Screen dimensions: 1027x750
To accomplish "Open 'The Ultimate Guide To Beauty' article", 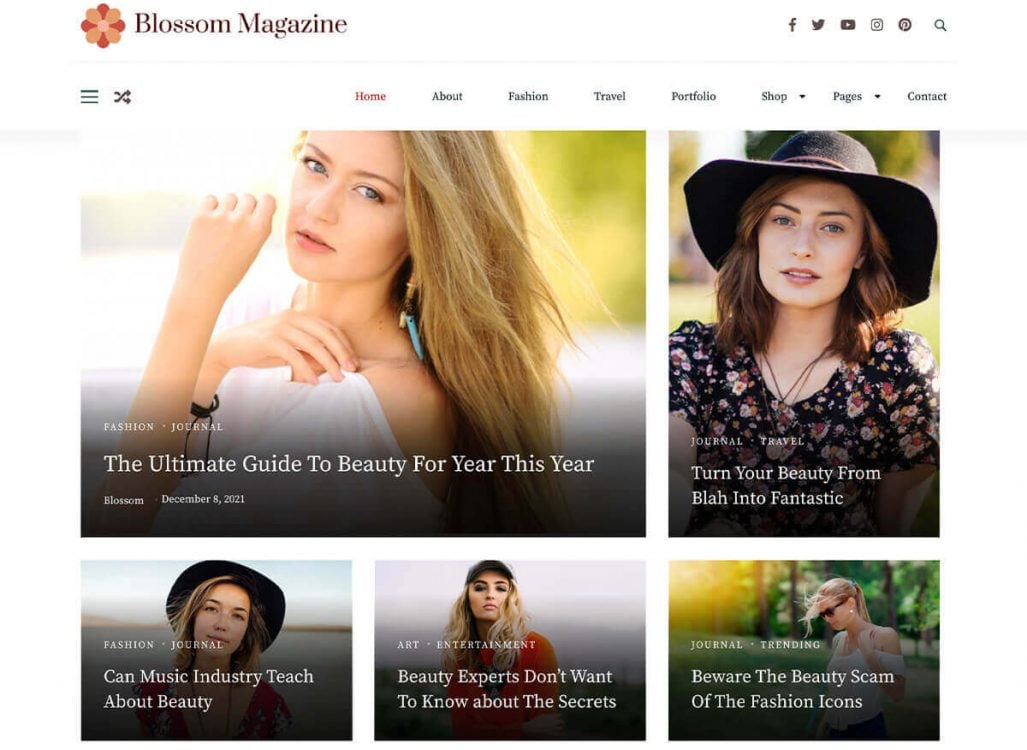I will click(x=348, y=463).
